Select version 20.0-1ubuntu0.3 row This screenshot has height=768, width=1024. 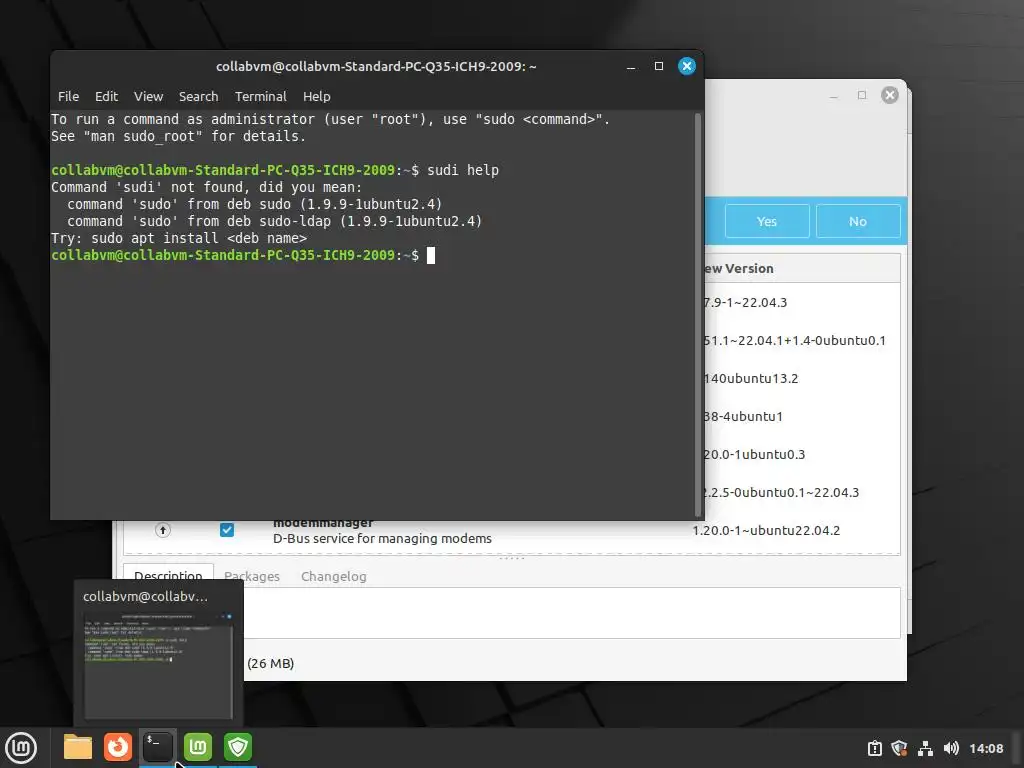pyautogui.click(x=754, y=454)
